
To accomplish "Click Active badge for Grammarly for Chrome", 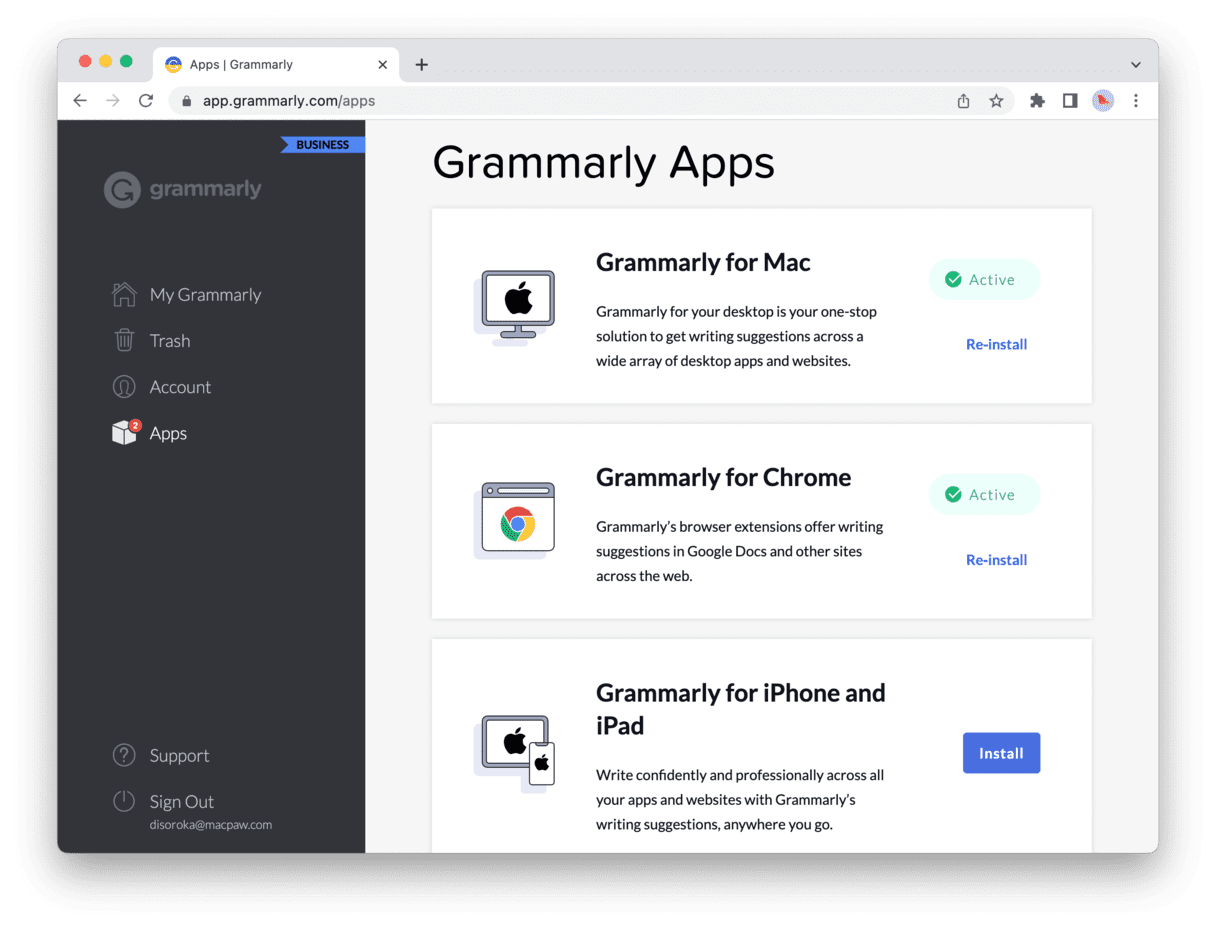I will tap(984, 495).
